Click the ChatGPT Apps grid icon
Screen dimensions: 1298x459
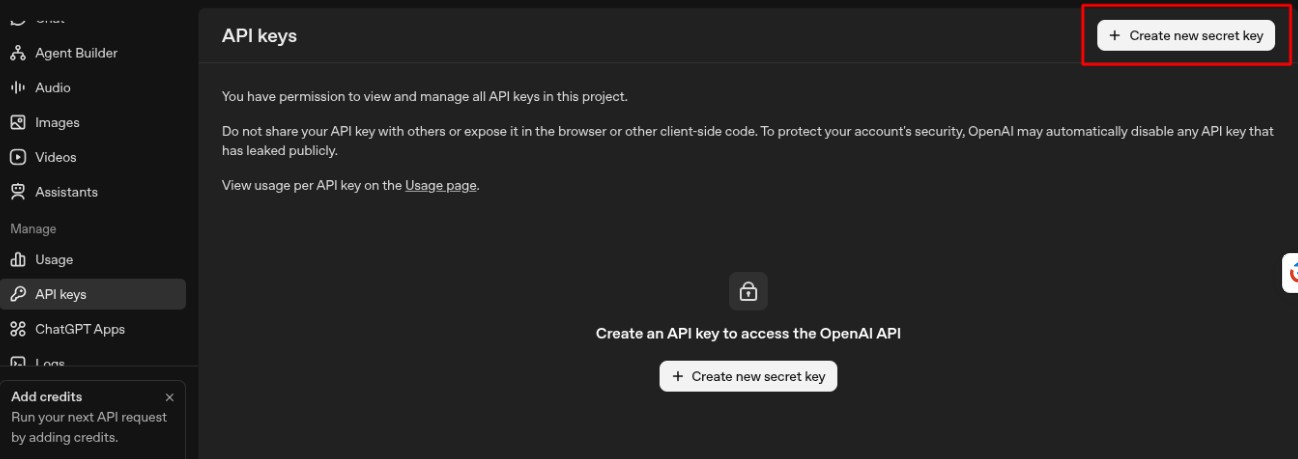coord(17,329)
